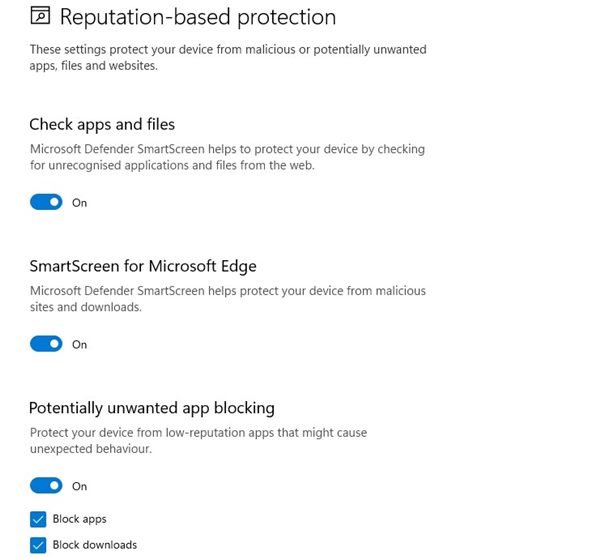Select Potentially unwanted app blocking heading
Viewport: 600px width, 559px height.
[152, 408]
